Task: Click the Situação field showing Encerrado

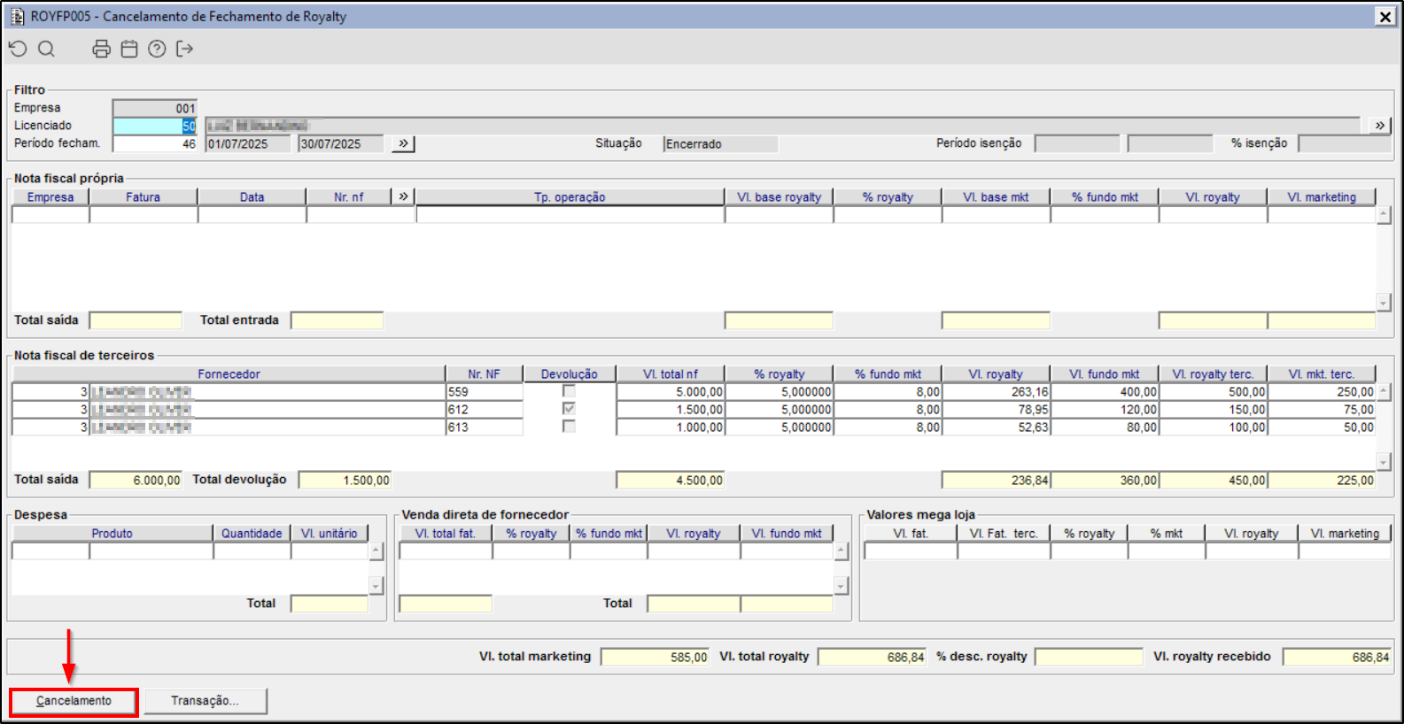Action: click(720, 143)
